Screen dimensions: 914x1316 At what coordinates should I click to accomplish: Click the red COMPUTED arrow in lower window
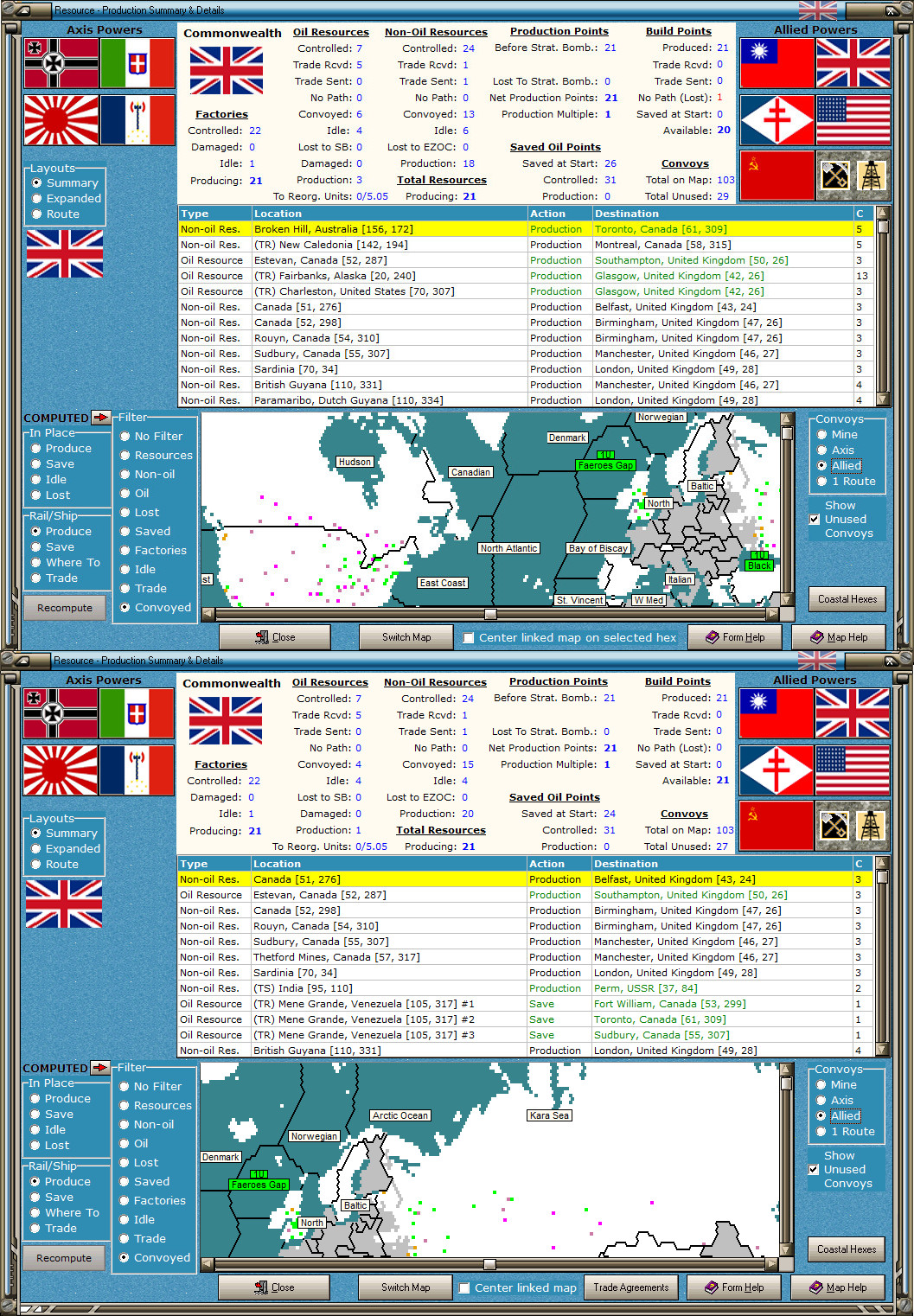[100, 1068]
